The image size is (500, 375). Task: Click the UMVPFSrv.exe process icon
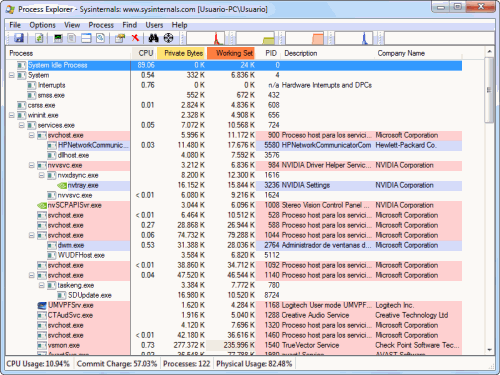point(42,305)
